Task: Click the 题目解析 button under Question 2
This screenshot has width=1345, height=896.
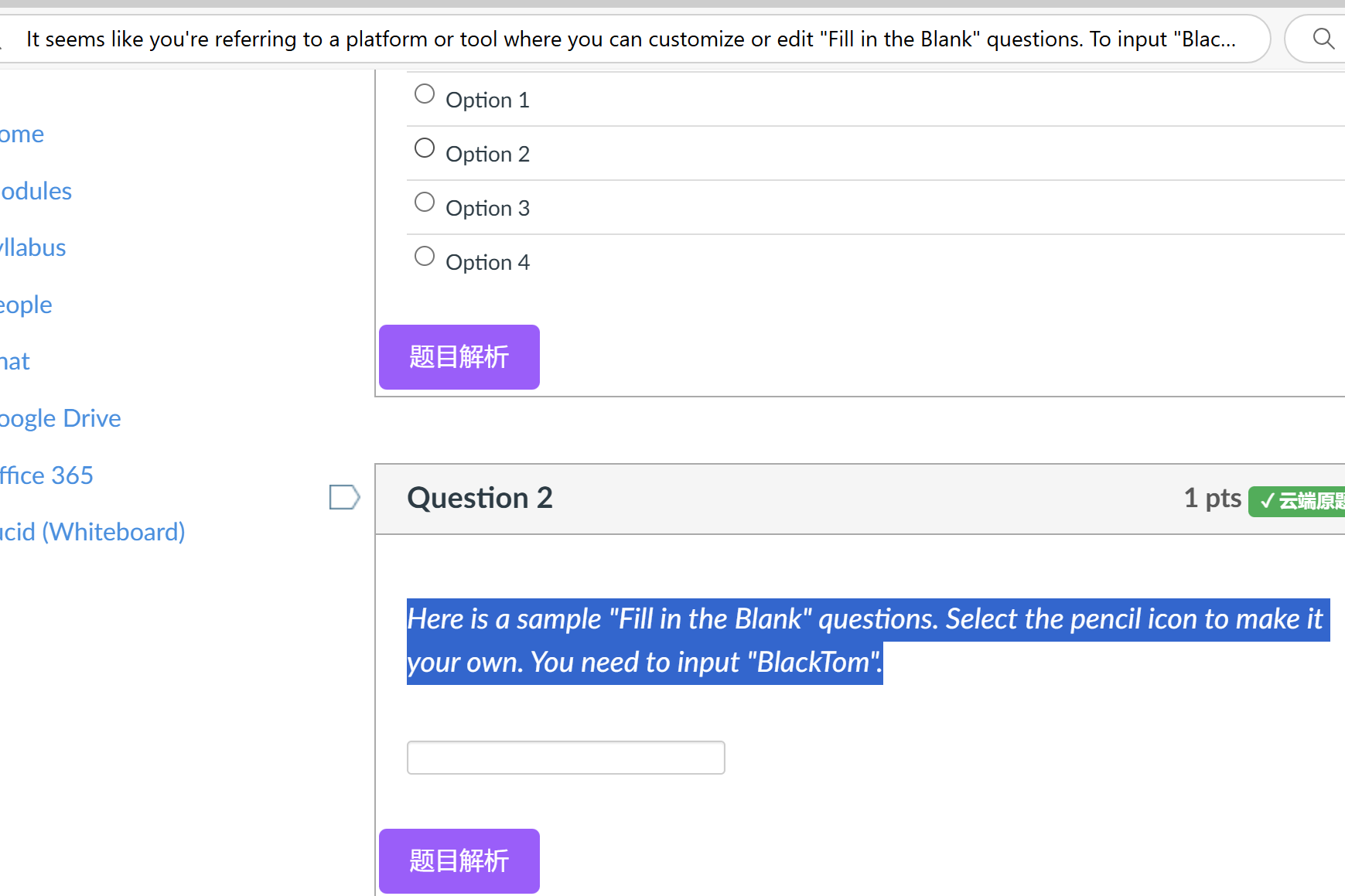Action: pyautogui.click(x=459, y=861)
